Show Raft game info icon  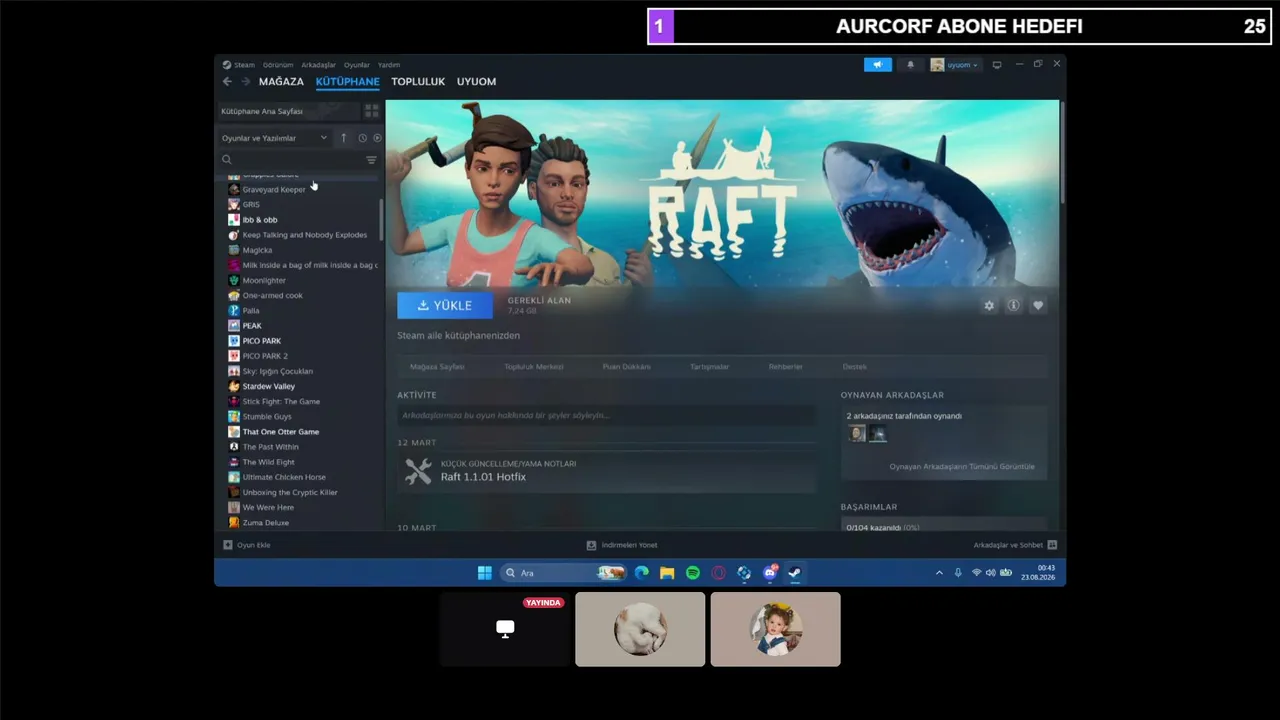(x=1013, y=305)
